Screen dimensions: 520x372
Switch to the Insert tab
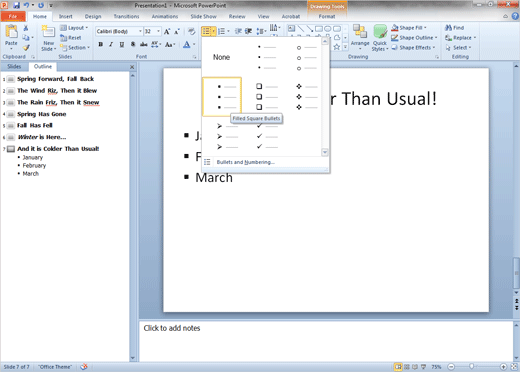tap(66, 16)
